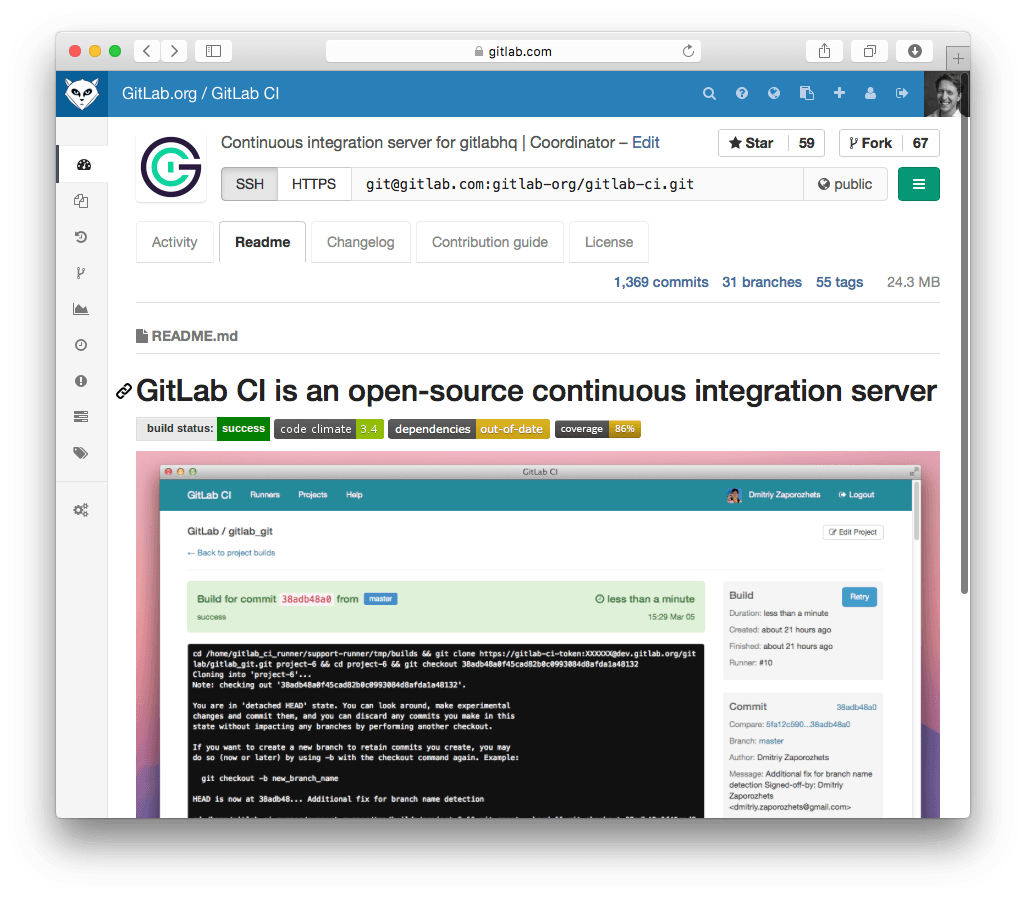Star the GitLab CI project
Image resolution: width=1026 pixels, height=898 pixels.
[752, 143]
